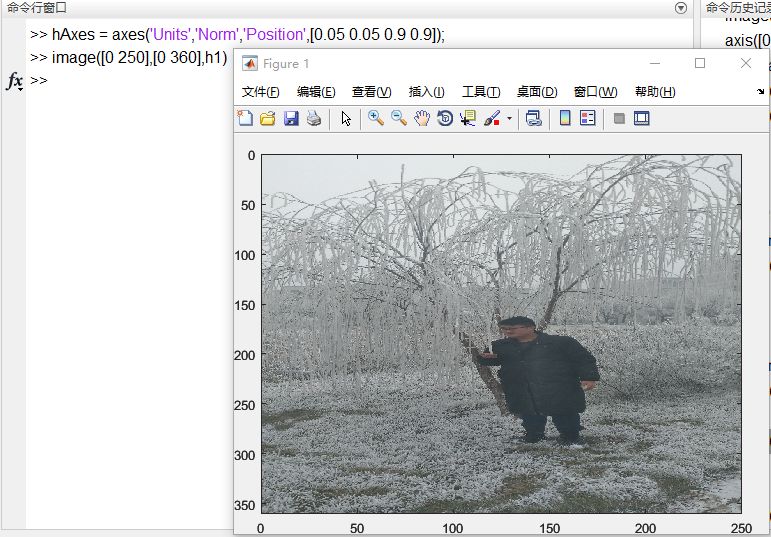The width and height of the screenshot is (771, 537).
Task: Save figure using the floppy disk icon
Action: [x=291, y=118]
